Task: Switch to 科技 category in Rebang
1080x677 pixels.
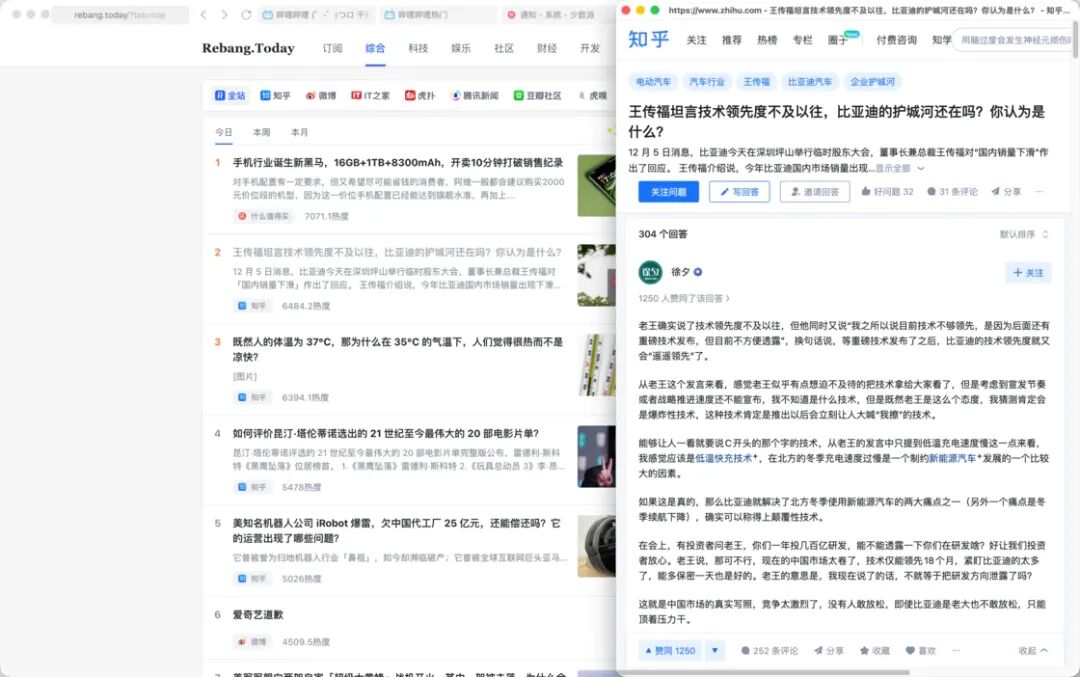Action: (x=418, y=48)
